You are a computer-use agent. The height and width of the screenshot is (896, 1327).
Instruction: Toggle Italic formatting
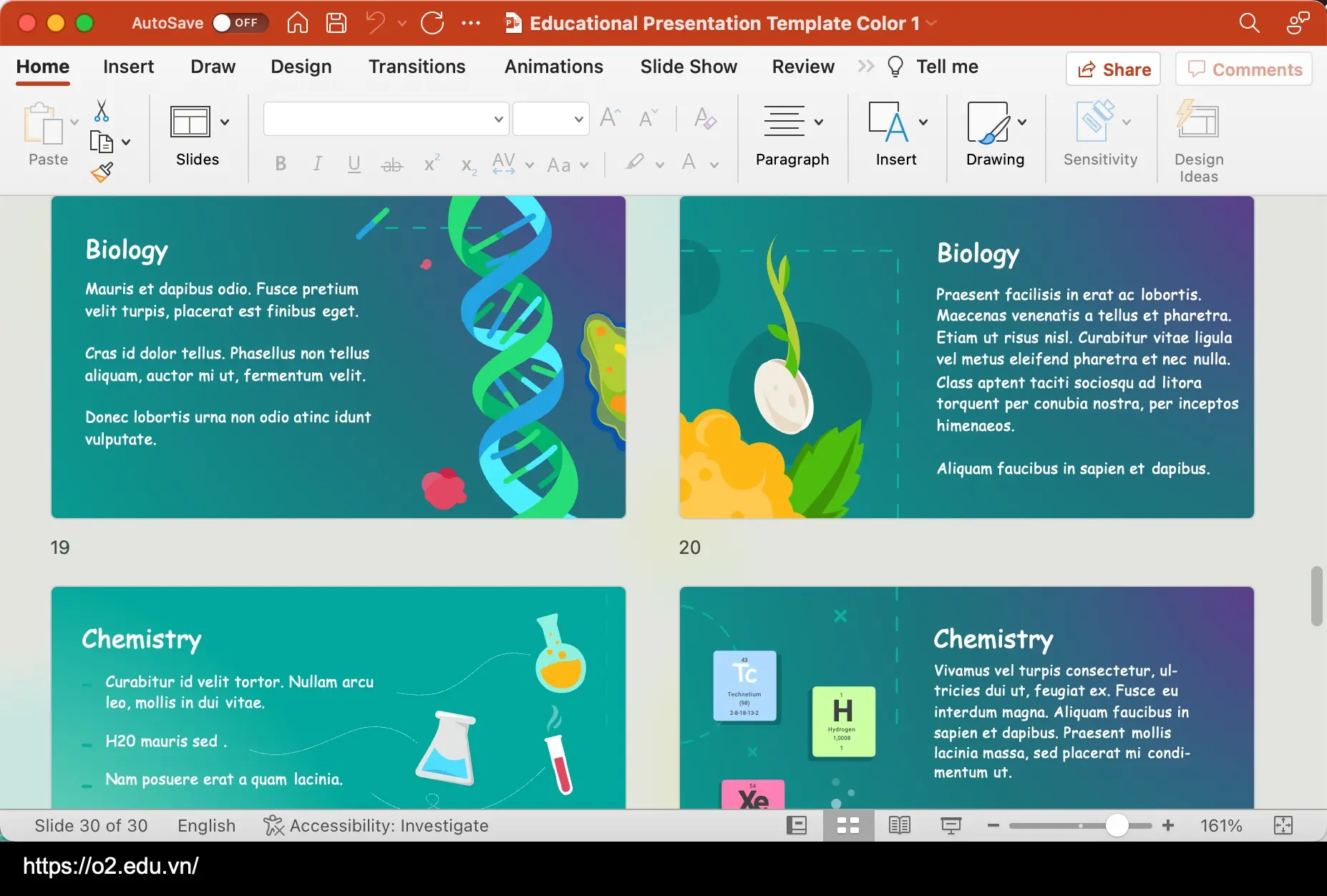click(317, 164)
